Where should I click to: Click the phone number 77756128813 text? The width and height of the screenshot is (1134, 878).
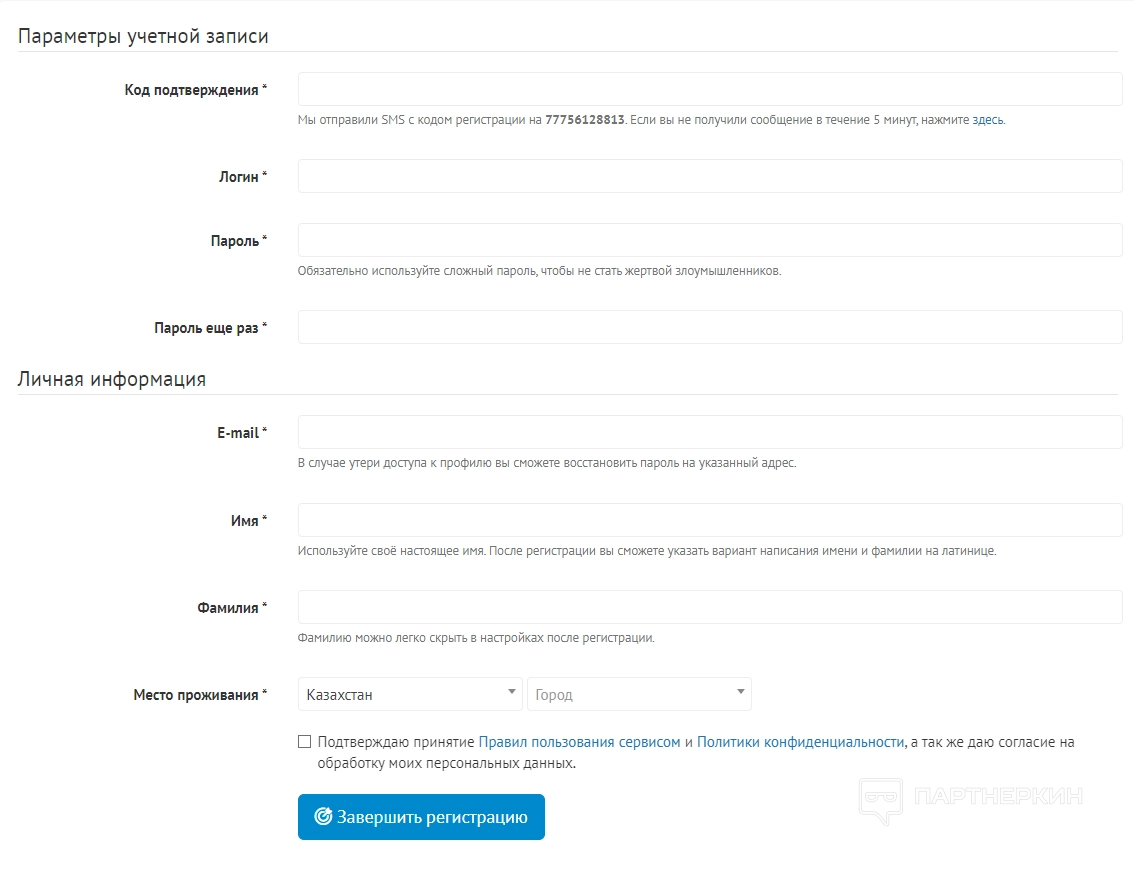(584, 120)
